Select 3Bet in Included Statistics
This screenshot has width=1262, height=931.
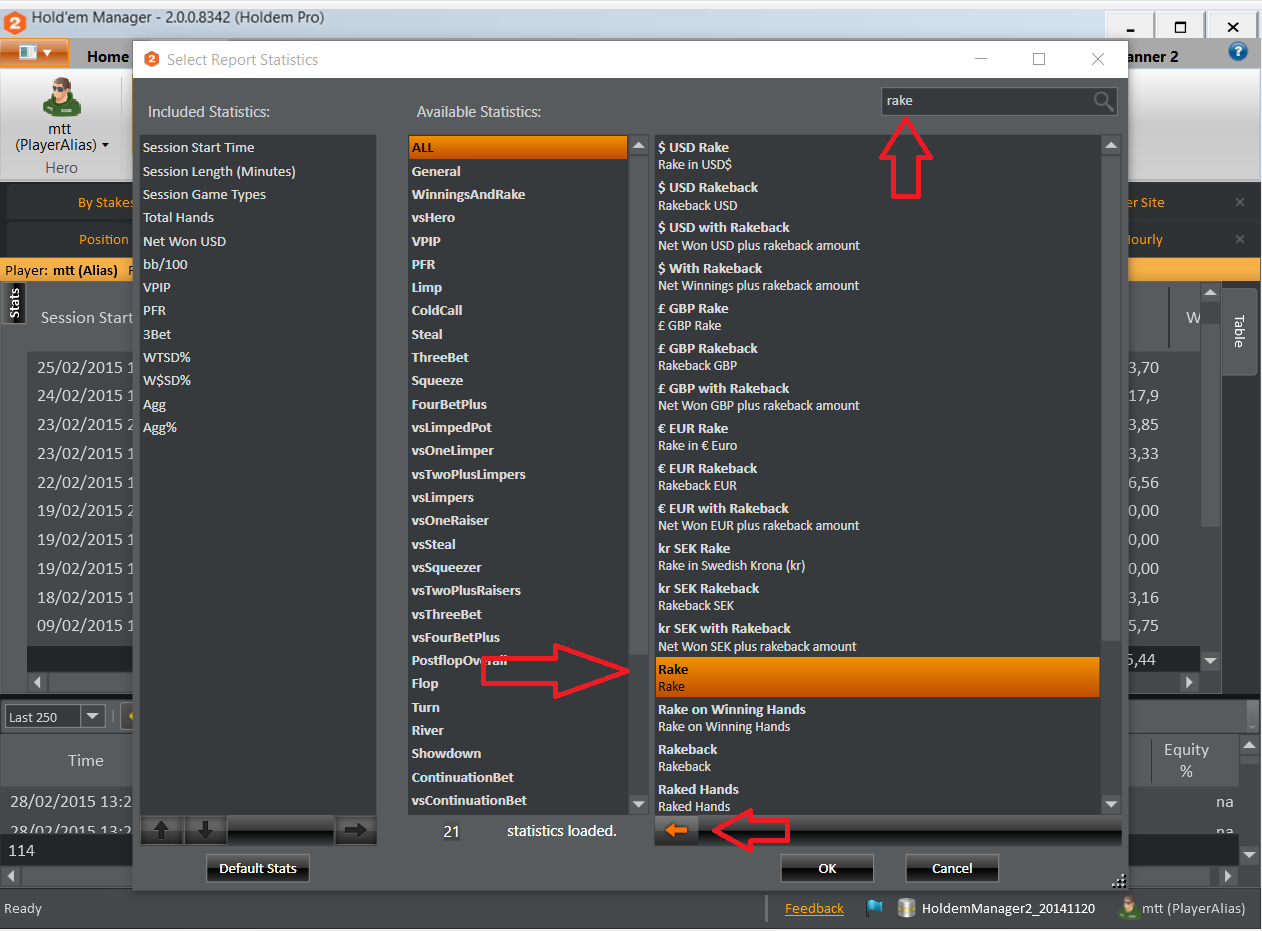pyautogui.click(x=257, y=334)
